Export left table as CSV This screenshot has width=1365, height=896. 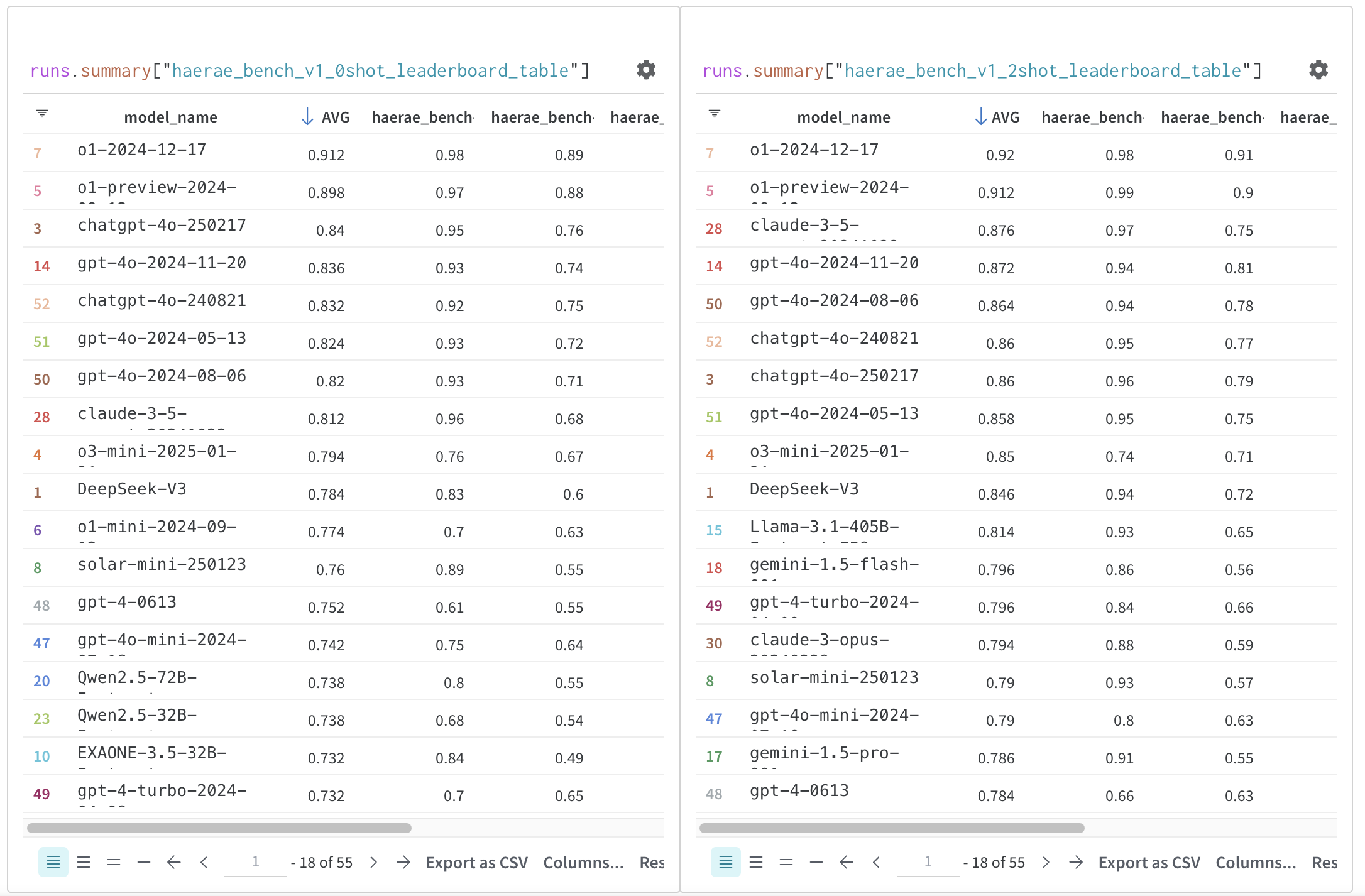[x=476, y=862]
